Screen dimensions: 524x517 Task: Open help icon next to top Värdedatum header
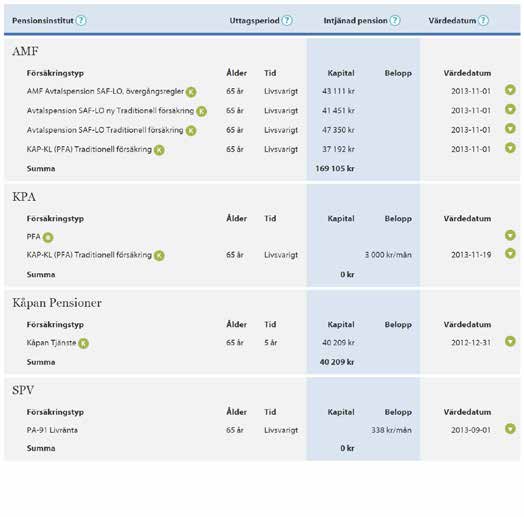point(483,20)
